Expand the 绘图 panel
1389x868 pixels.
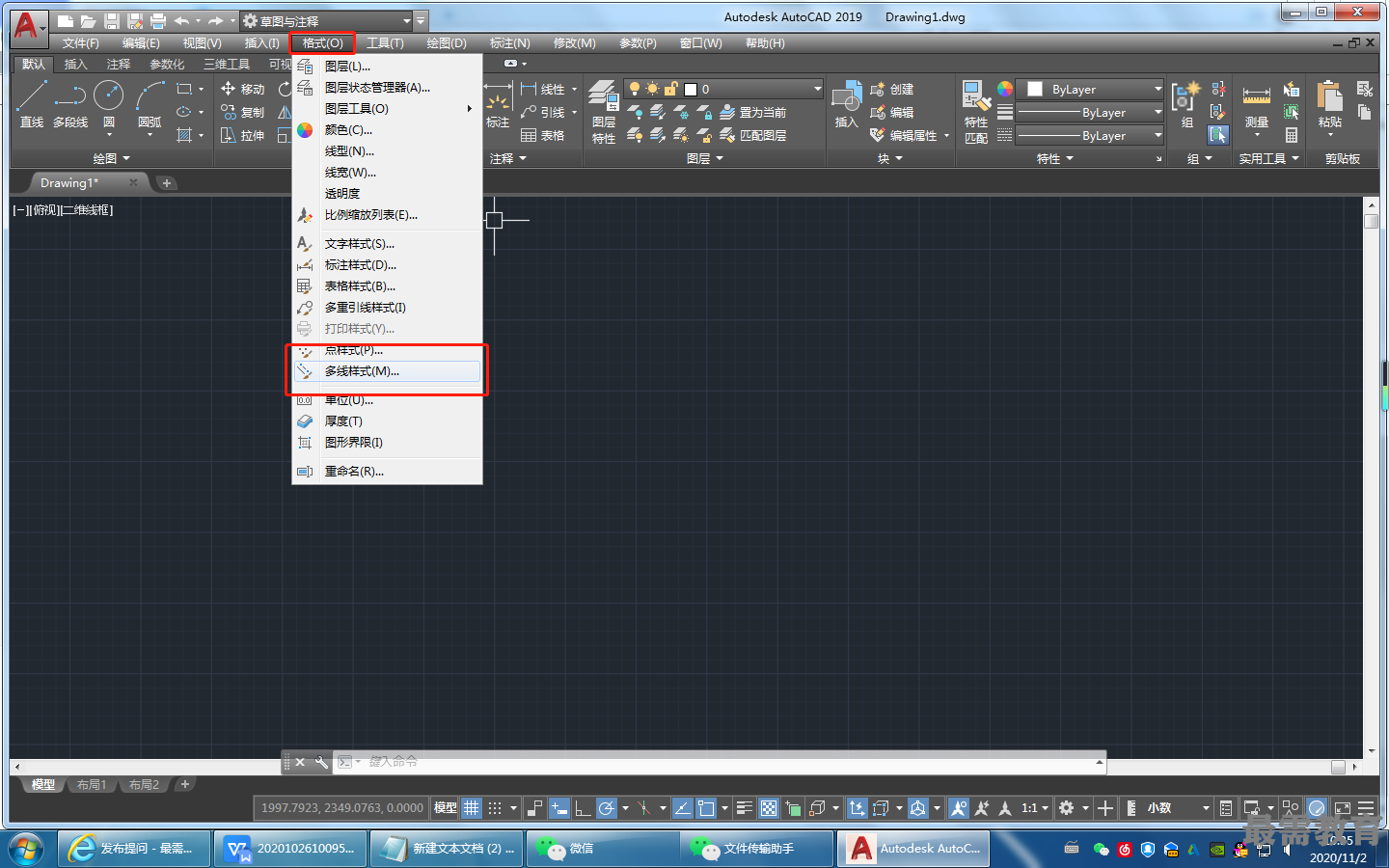112,158
